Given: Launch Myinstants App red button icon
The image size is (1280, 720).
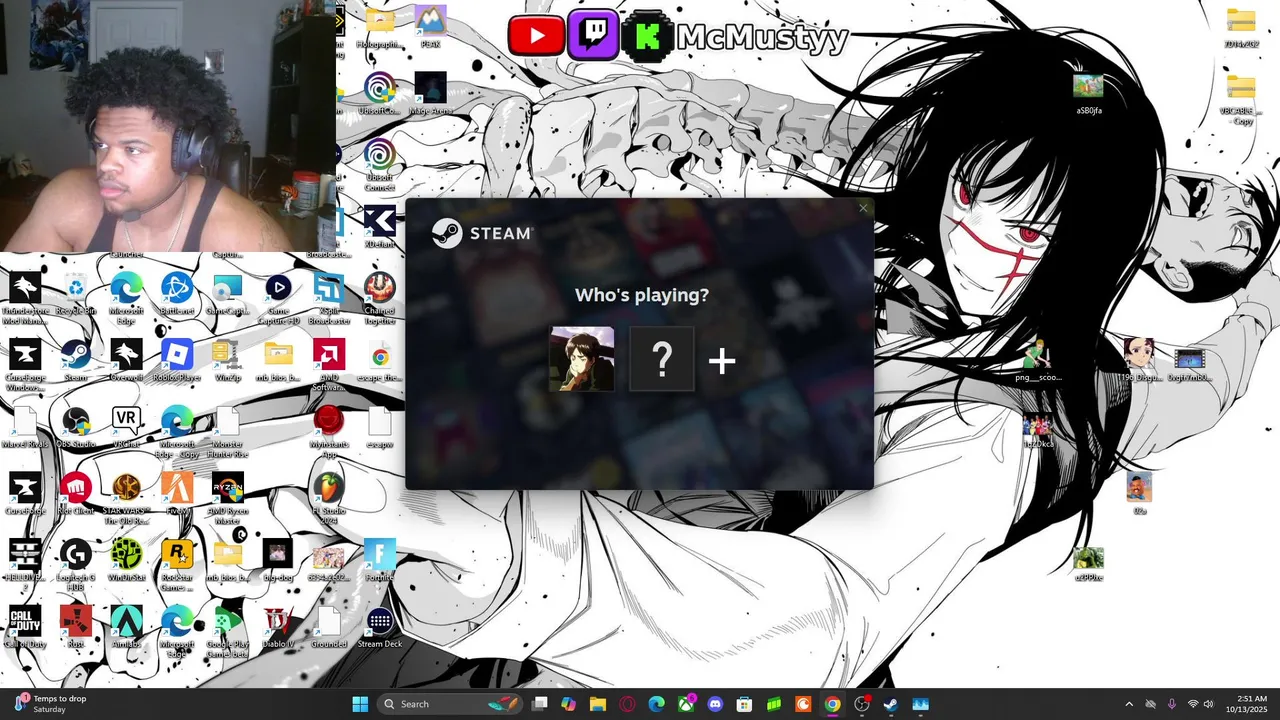Looking at the screenshot, I should 329,432.
